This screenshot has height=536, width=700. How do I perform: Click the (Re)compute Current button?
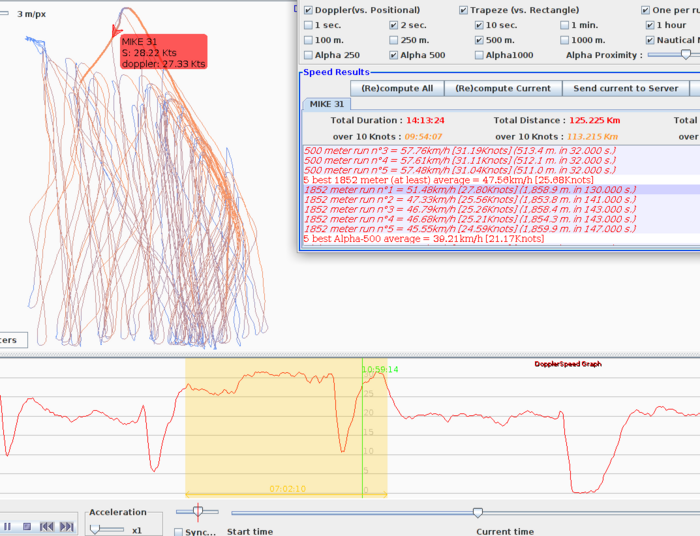tap(503, 88)
